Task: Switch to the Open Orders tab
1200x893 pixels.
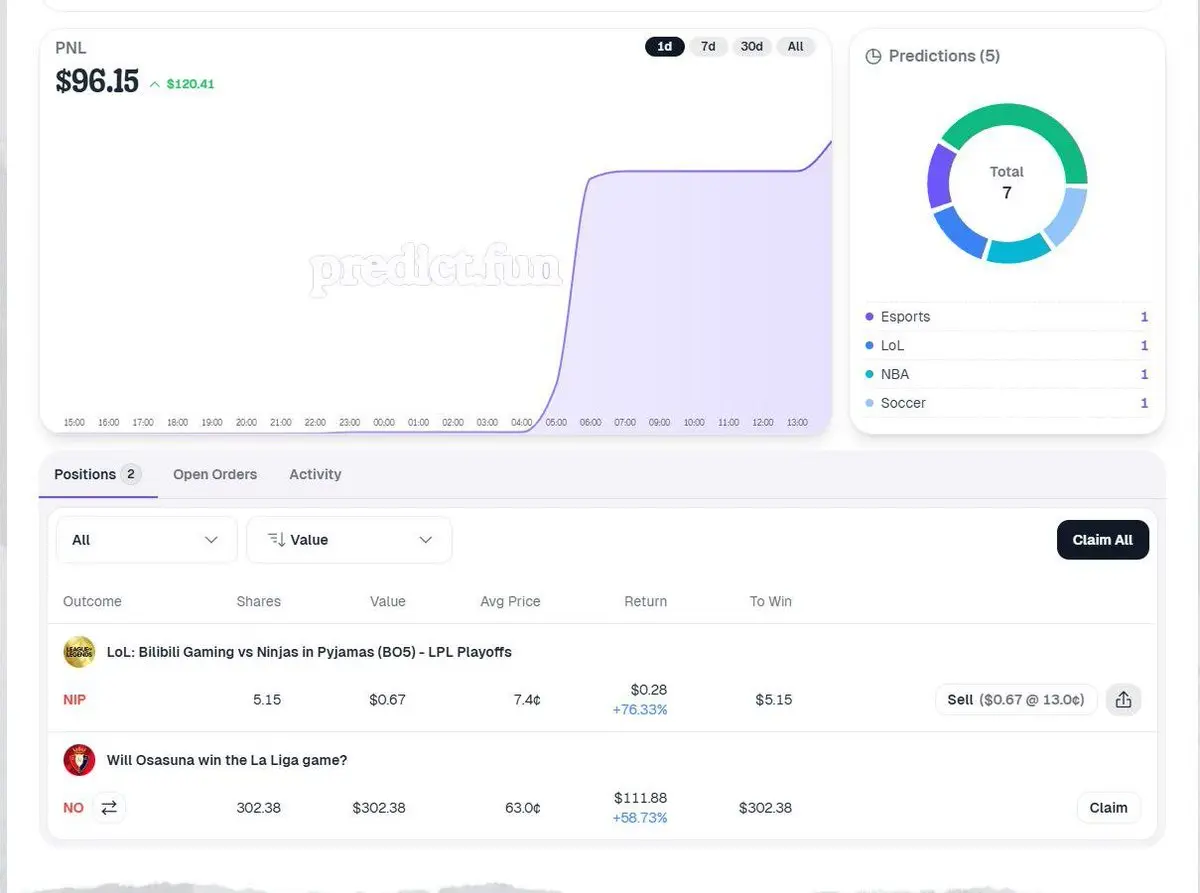Action: [215, 474]
